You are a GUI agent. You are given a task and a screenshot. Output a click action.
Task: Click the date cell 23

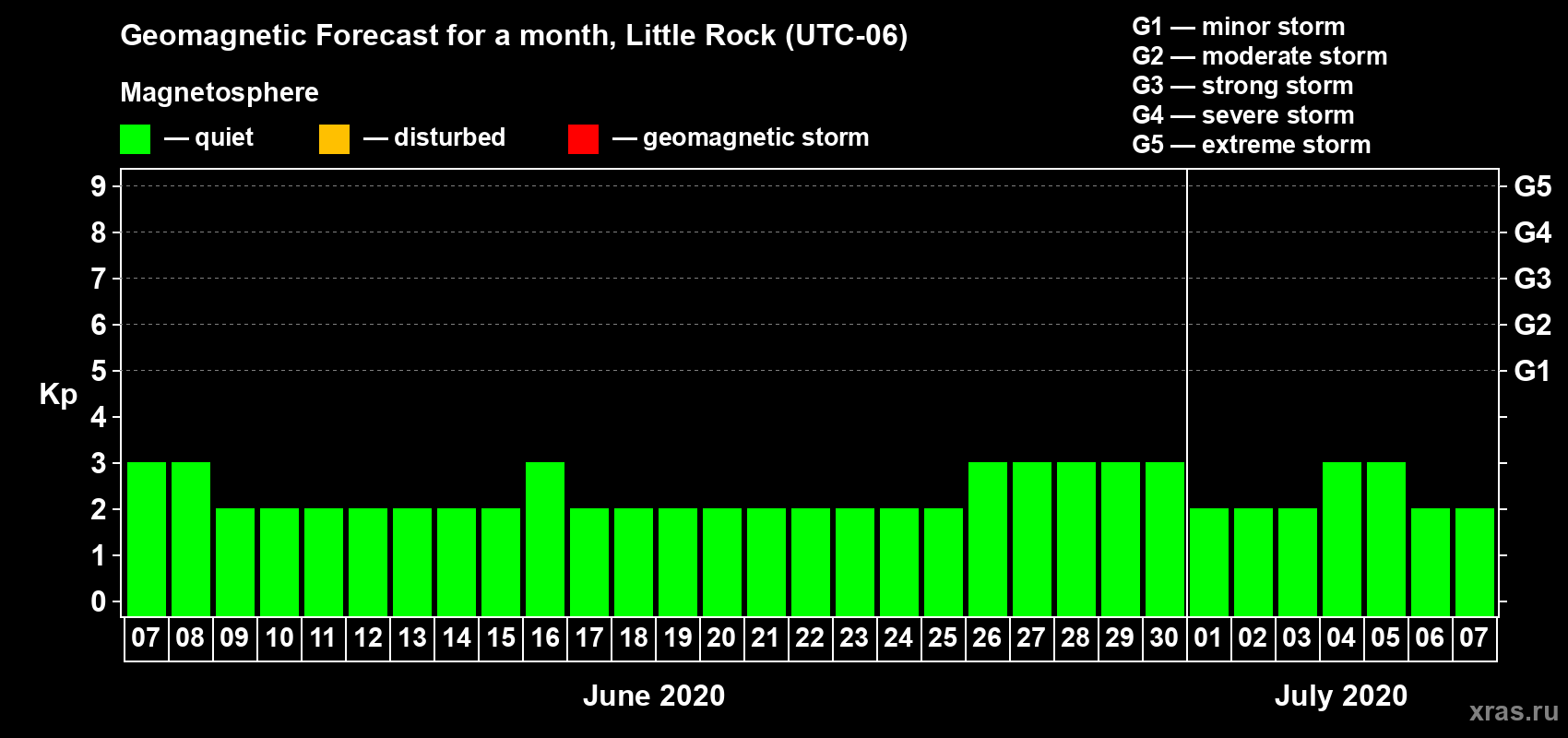coord(855,638)
